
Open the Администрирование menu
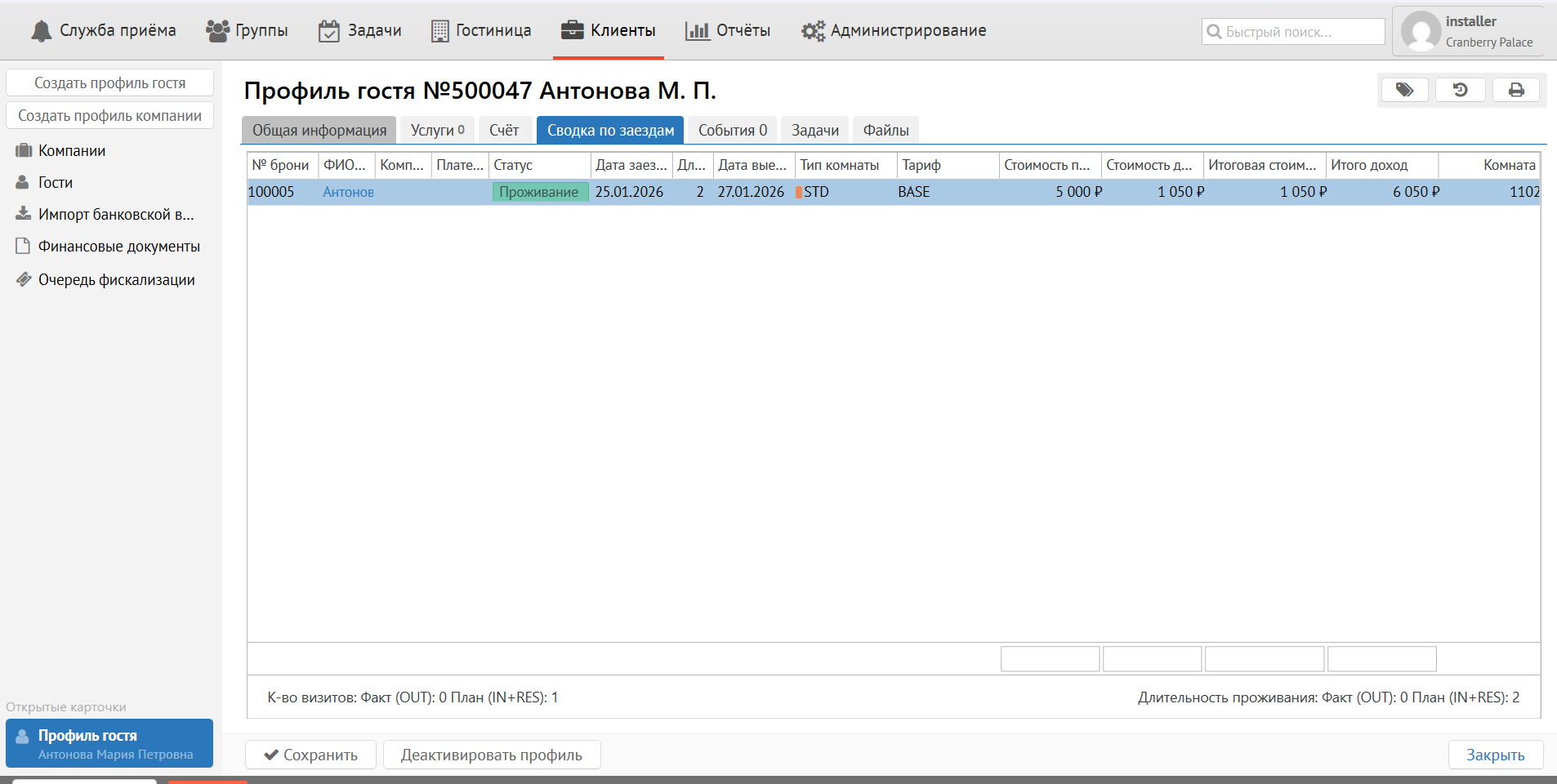point(894,31)
